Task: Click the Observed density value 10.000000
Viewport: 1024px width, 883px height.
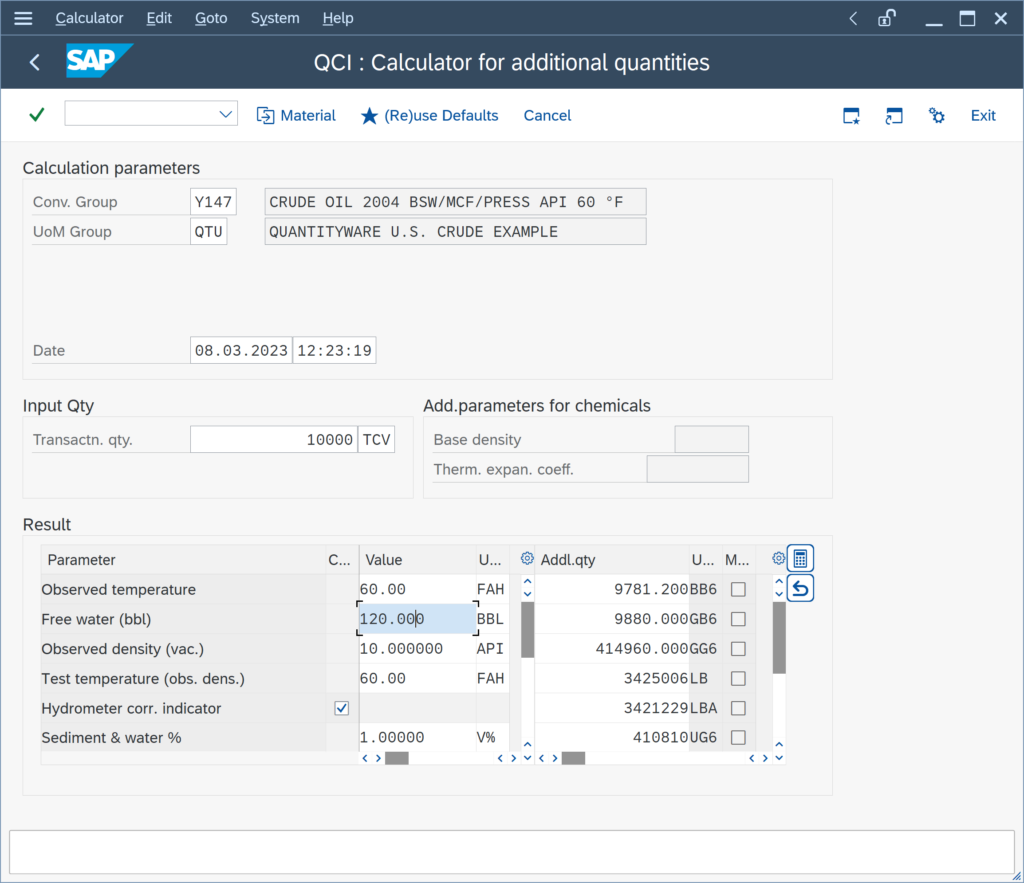Action: [x=417, y=649]
